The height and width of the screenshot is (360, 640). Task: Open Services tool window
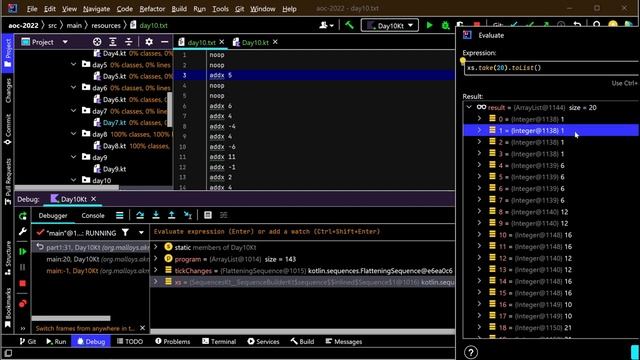click(x=263, y=342)
